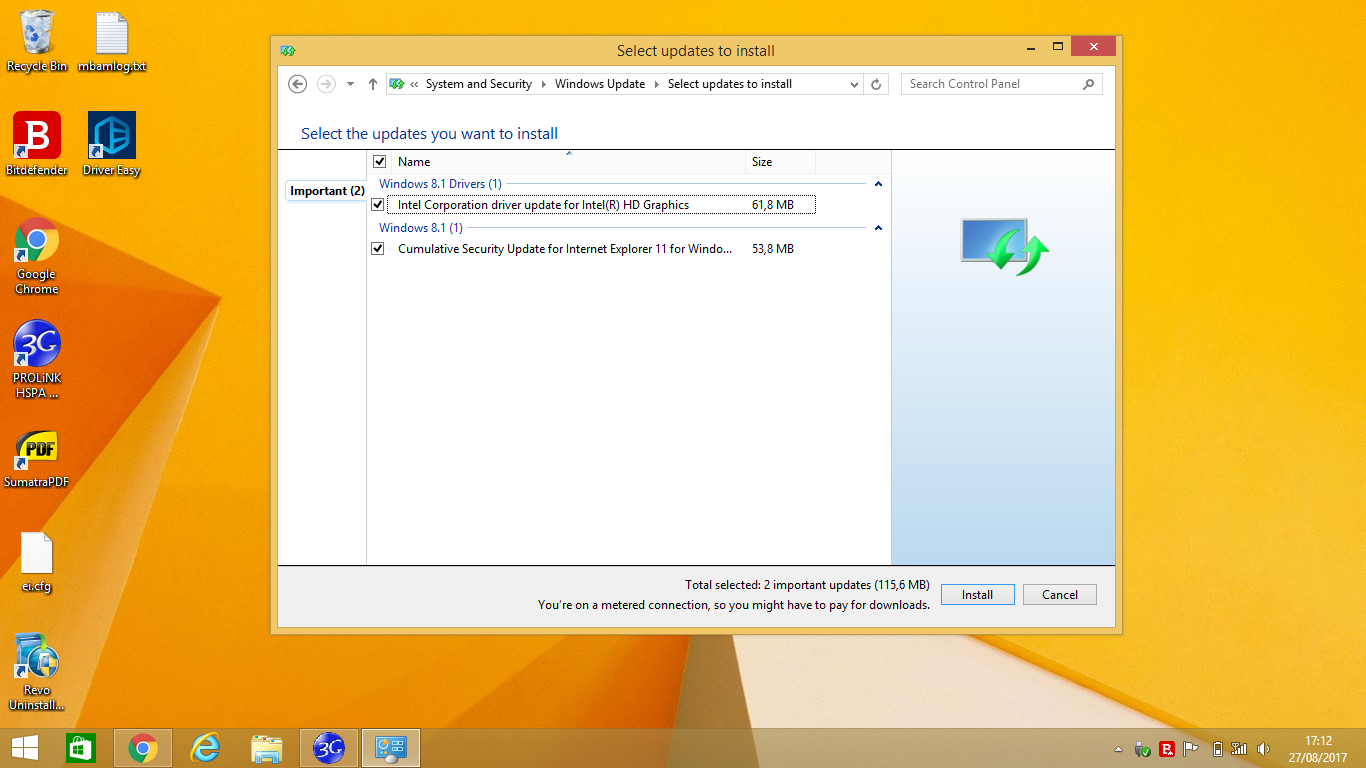Click the Safely Remove Hardware tray icon

coord(1143,748)
